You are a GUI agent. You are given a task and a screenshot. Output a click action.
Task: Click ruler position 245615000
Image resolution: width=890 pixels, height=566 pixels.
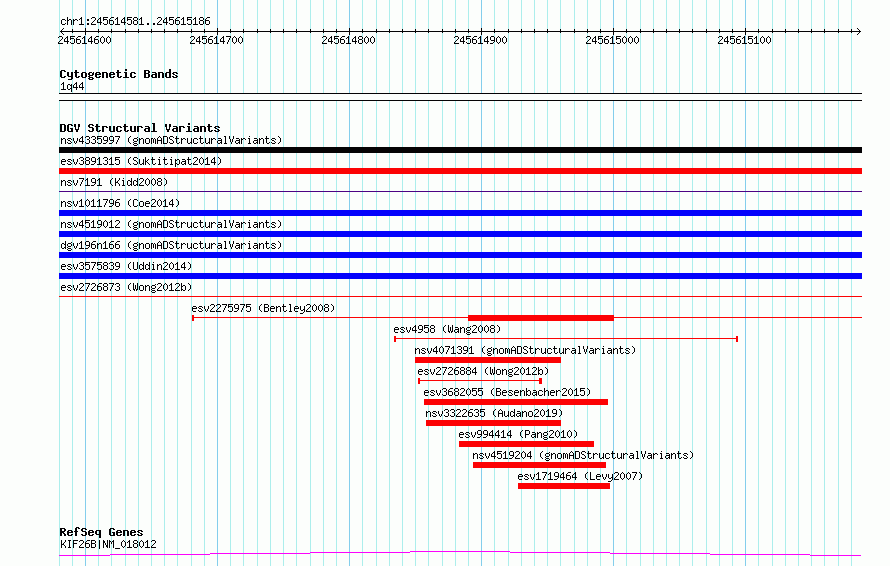pyautogui.click(x=612, y=40)
